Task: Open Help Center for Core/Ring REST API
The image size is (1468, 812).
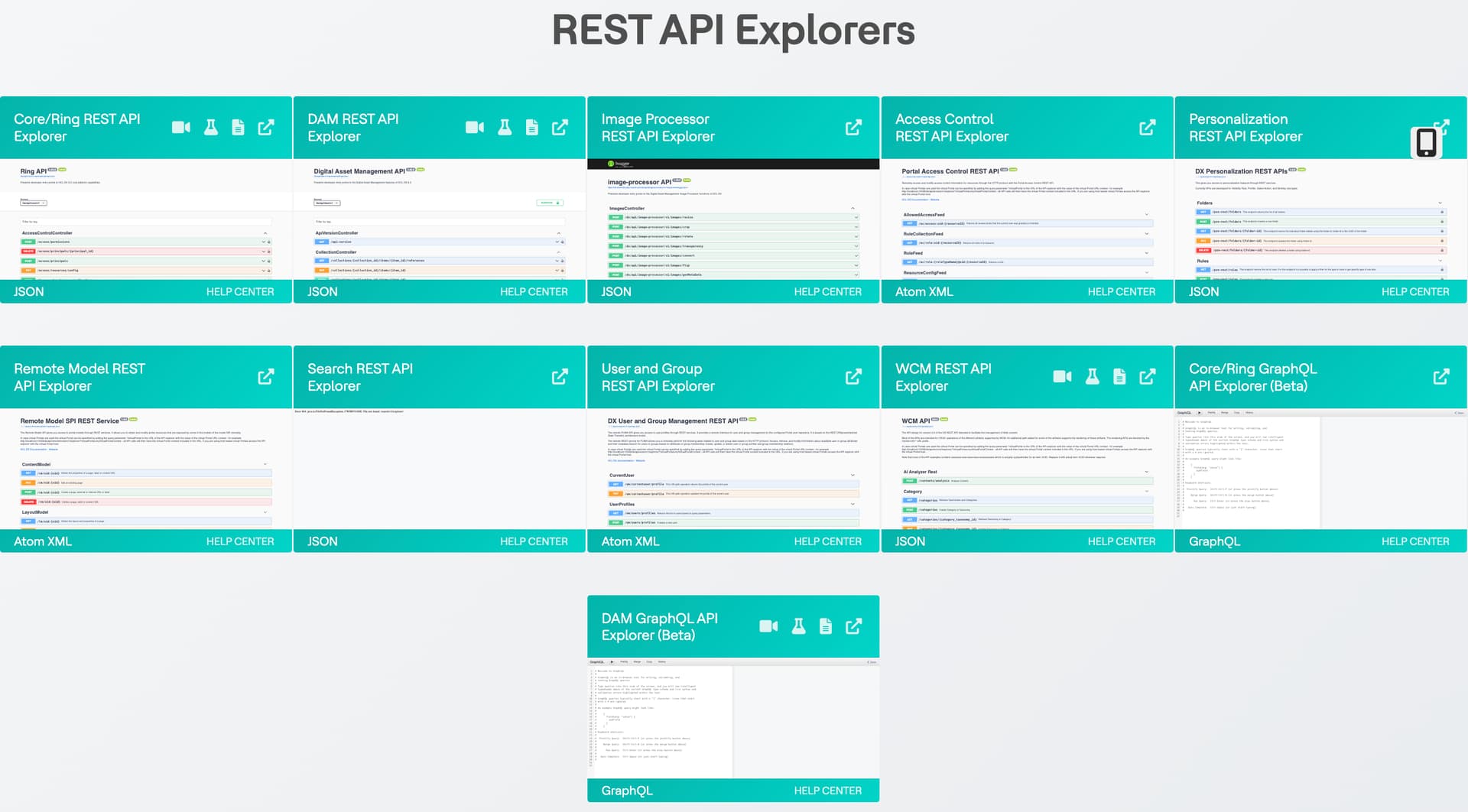Action: [240, 292]
